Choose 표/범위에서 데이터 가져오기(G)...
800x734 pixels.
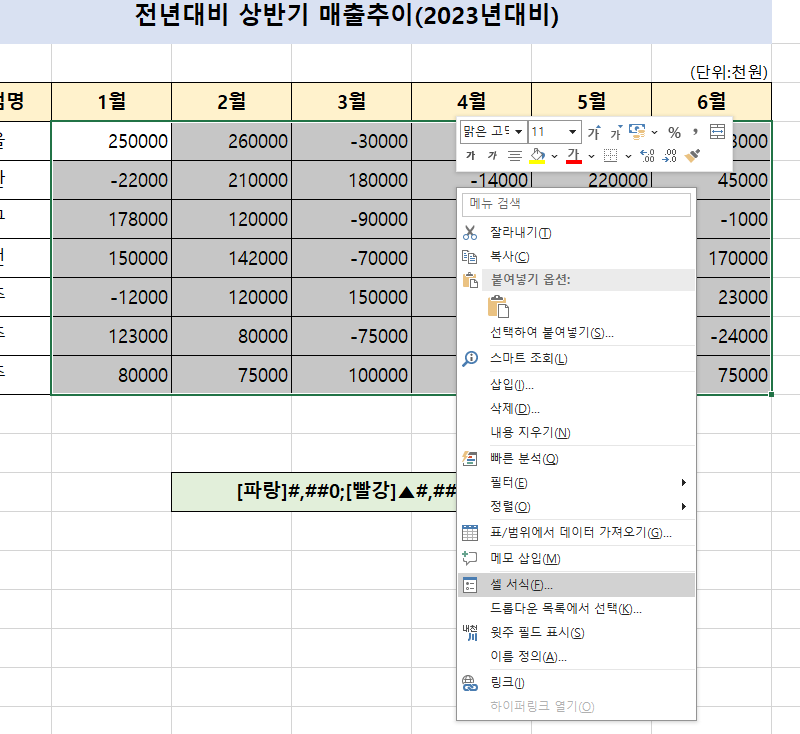(x=577, y=533)
